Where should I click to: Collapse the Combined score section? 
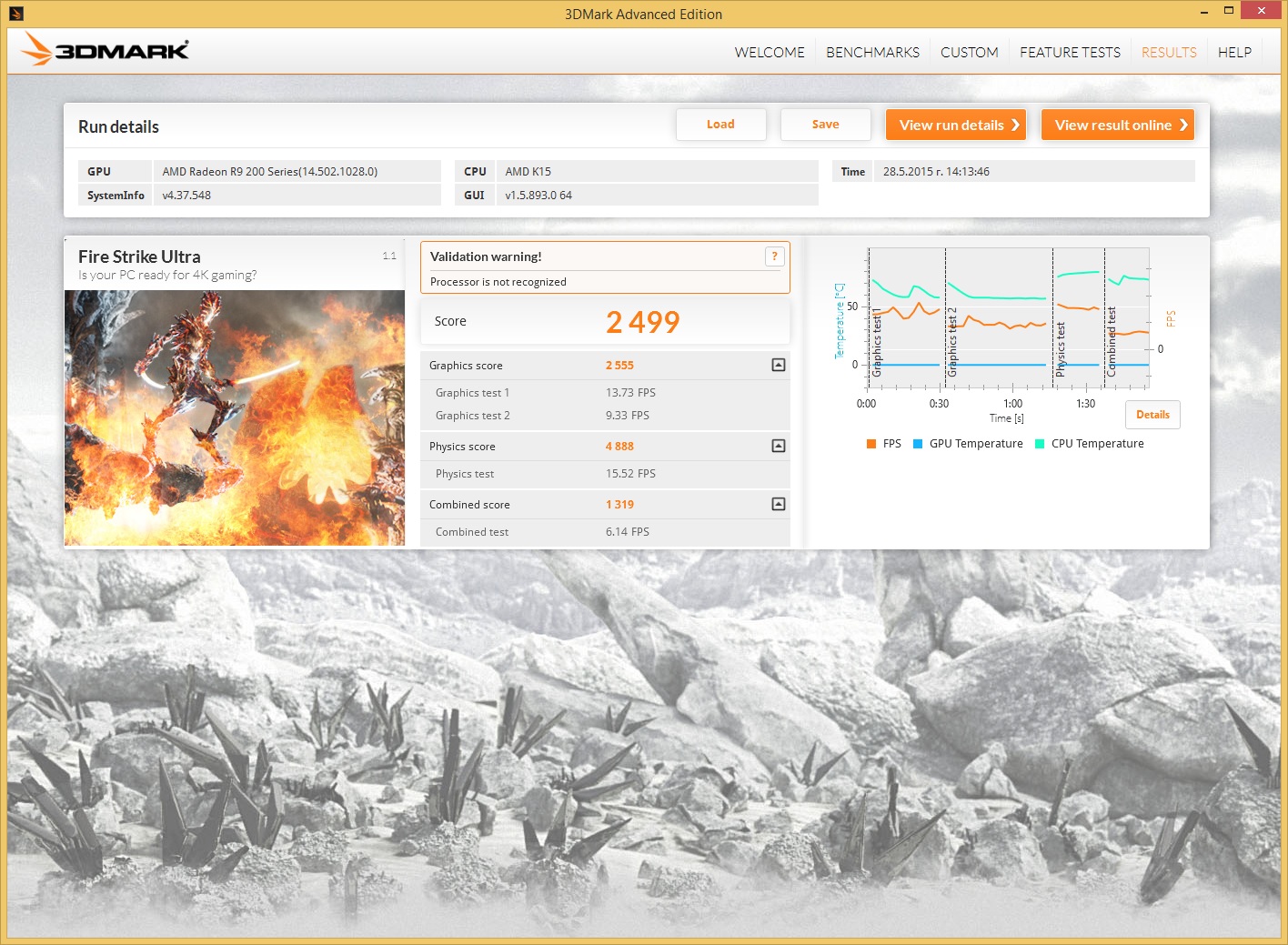(x=779, y=504)
